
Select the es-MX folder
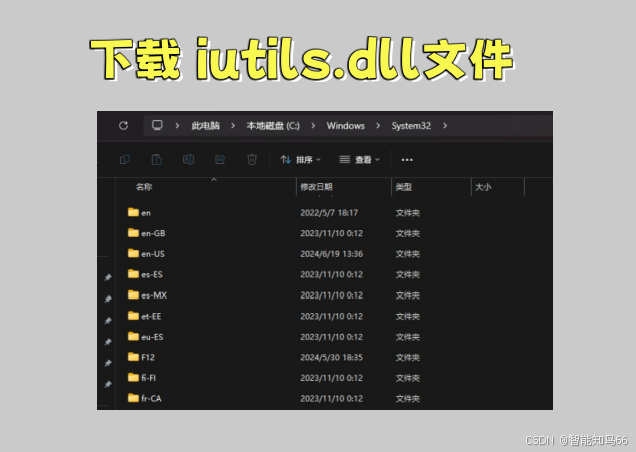click(147, 295)
